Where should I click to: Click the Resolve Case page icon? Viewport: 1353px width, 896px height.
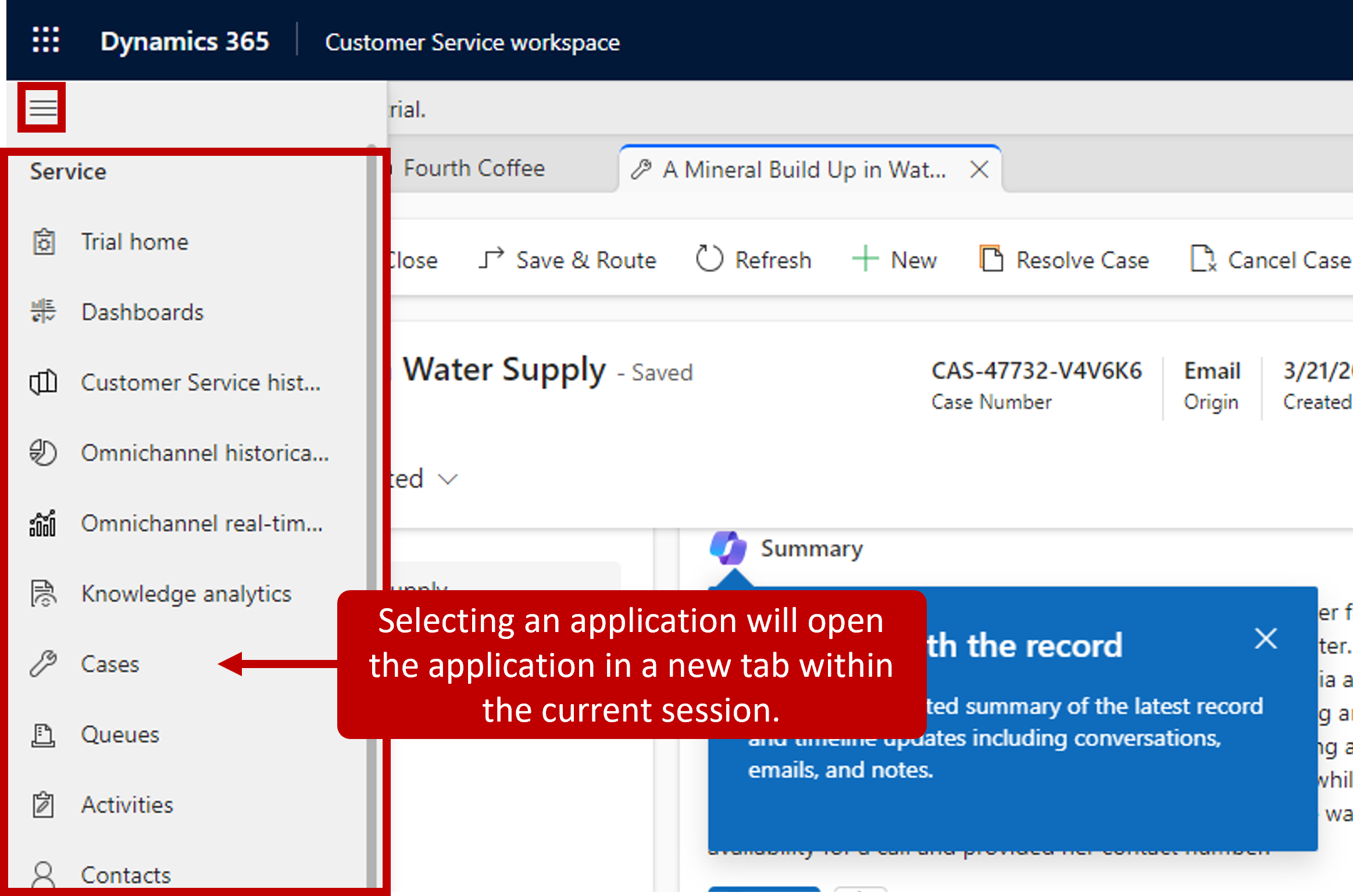click(991, 259)
